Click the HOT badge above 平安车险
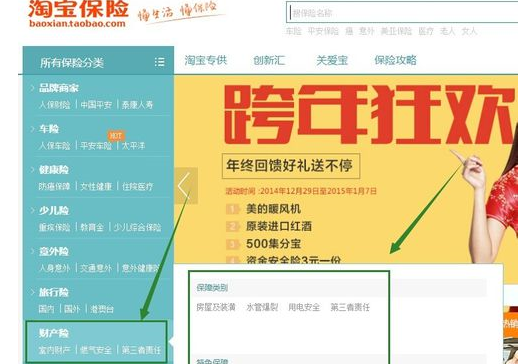This screenshot has width=523, height=364. [116, 136]
